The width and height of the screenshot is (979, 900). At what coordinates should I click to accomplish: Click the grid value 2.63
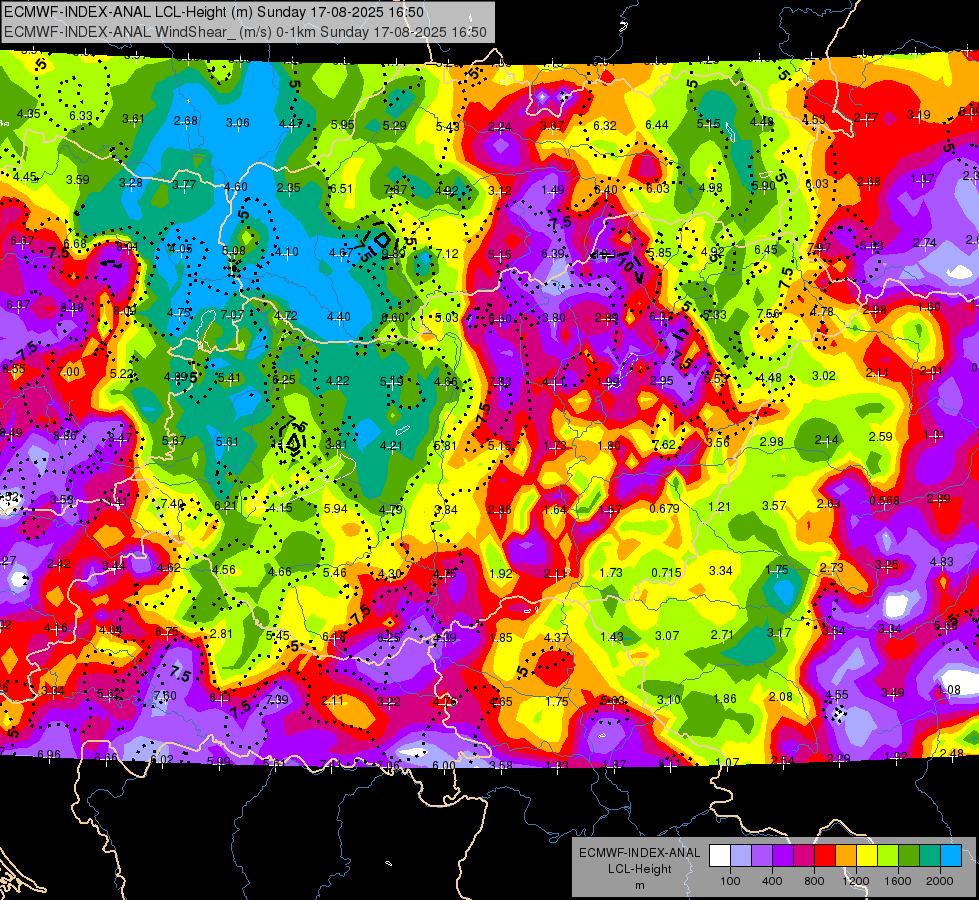[x=829, y=503]
